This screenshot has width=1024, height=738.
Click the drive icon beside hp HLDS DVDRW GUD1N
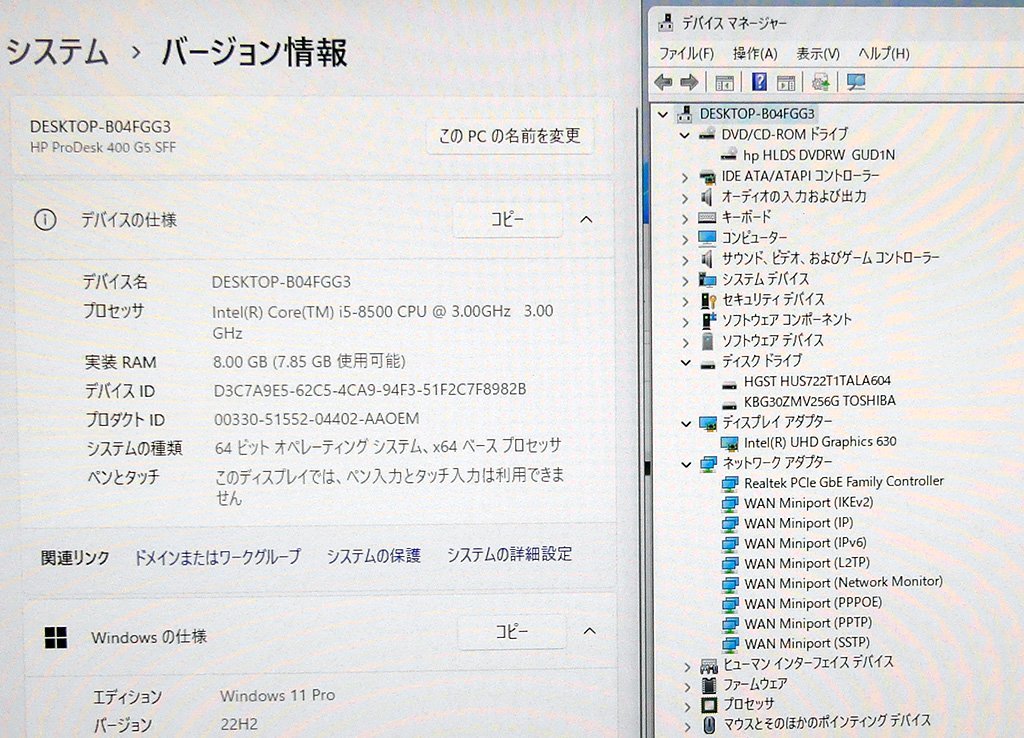(x=729, y=155)
